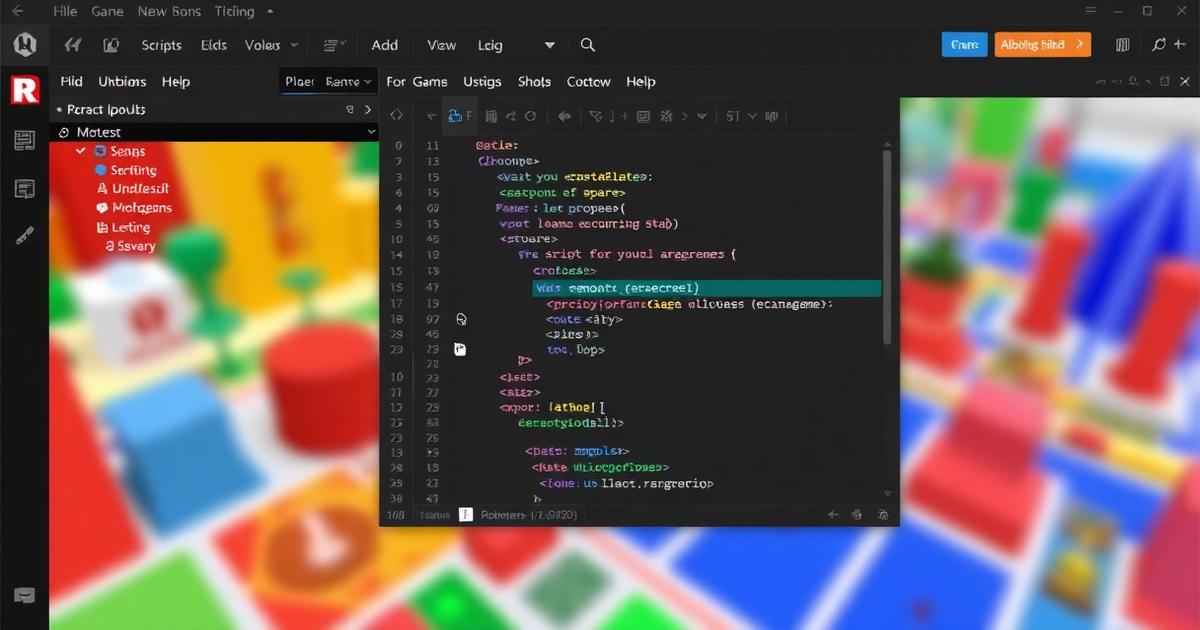Expand the Voles dropdown arrow
Screen dimensions: 1200x630
tap(294, 45)
